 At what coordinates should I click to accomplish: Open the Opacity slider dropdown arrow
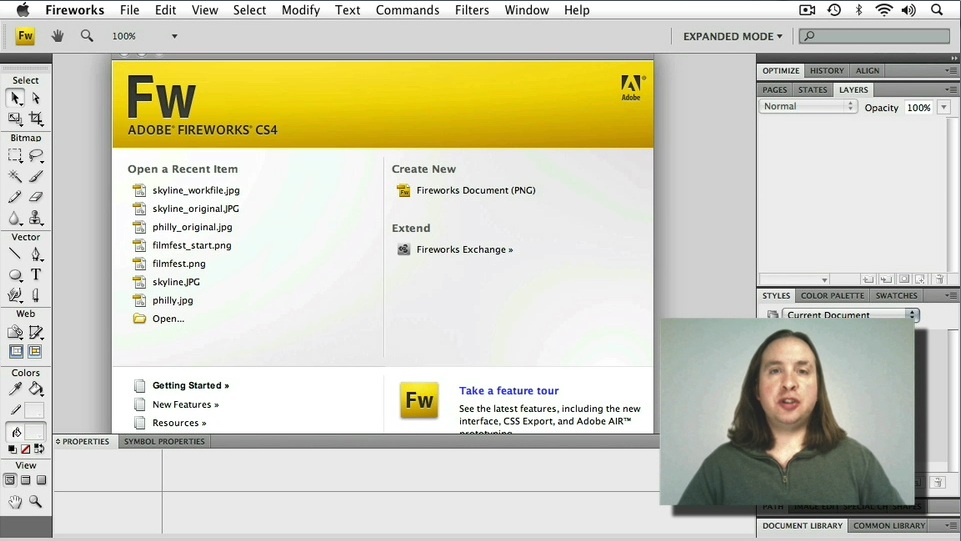[944, 107]
